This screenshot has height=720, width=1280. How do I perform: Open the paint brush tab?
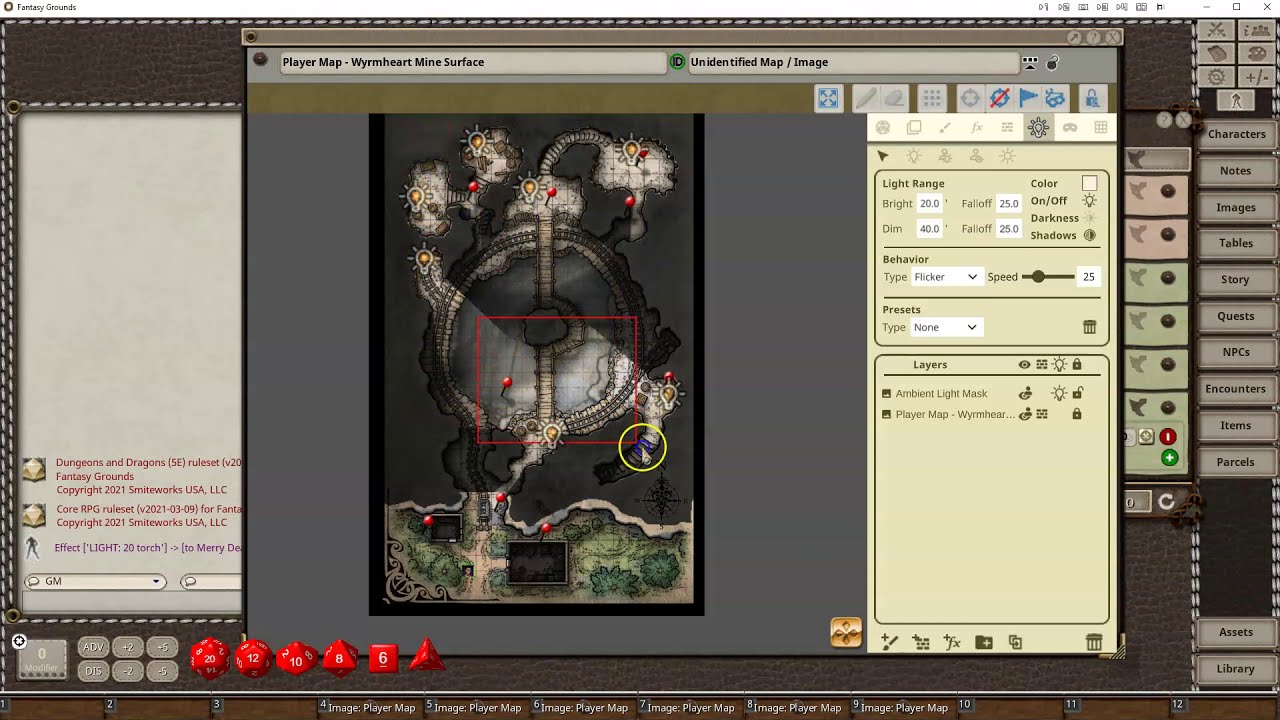[x=945, y=127]
